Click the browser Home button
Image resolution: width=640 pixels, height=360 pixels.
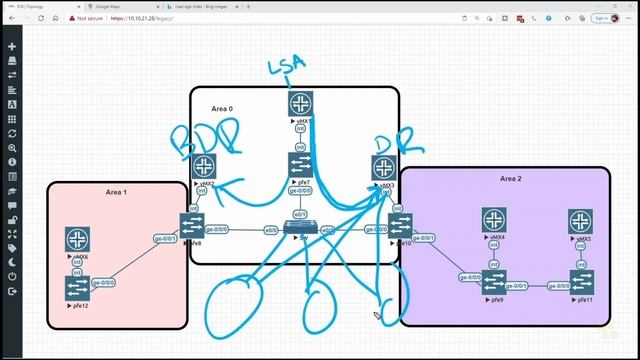tap(56, 18)
